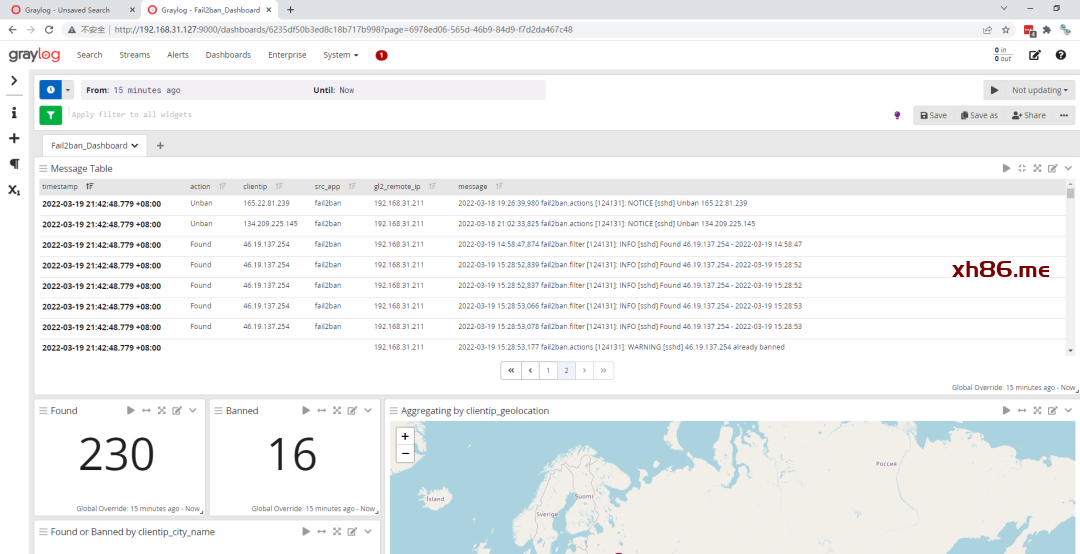
Task: Start auto-refresh with the play button
Action: pos(994,90)
